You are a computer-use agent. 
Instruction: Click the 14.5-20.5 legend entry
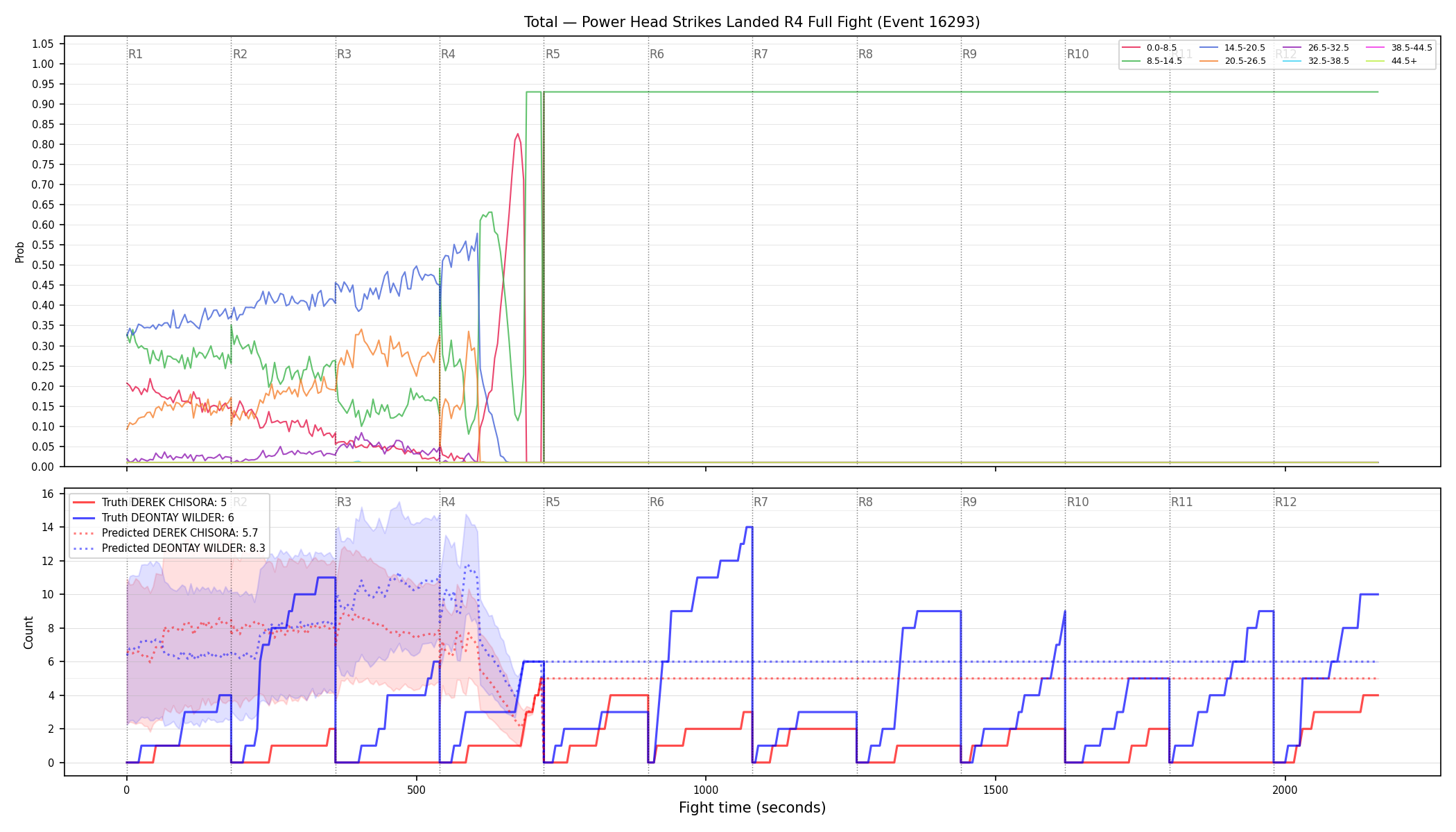[x=1232, y=48]
